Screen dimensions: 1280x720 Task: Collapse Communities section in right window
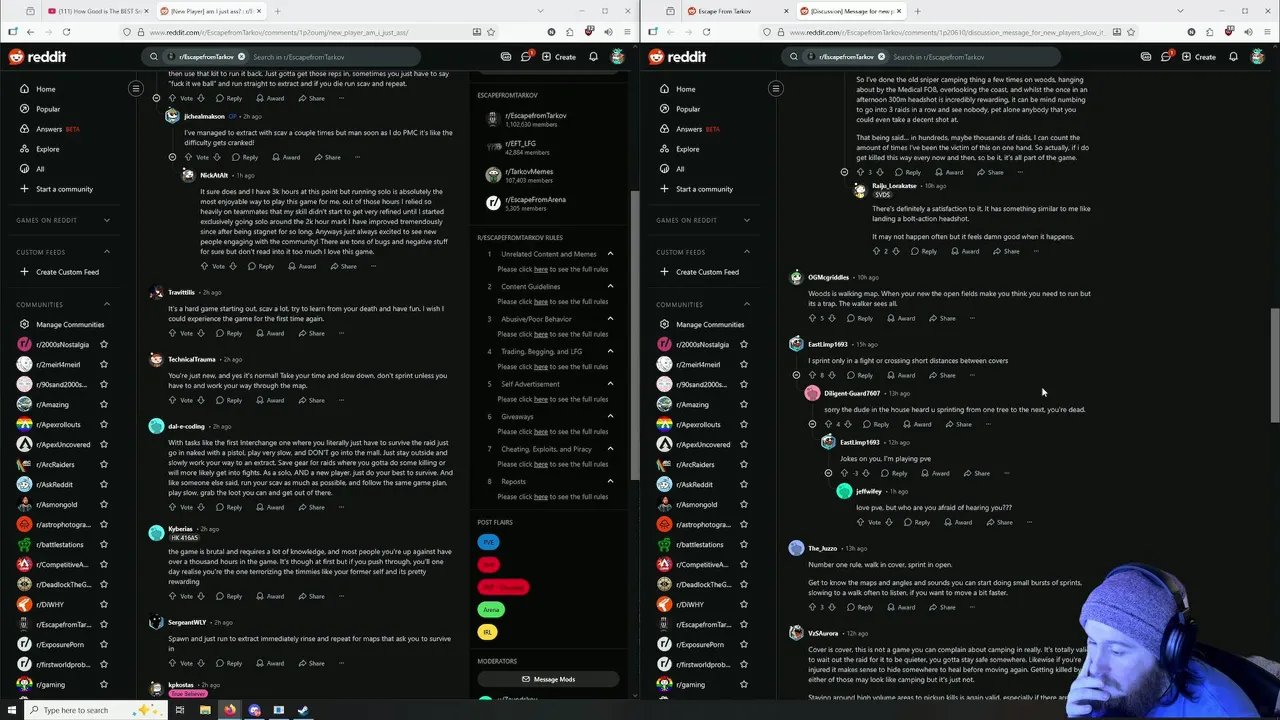(747, 304)
